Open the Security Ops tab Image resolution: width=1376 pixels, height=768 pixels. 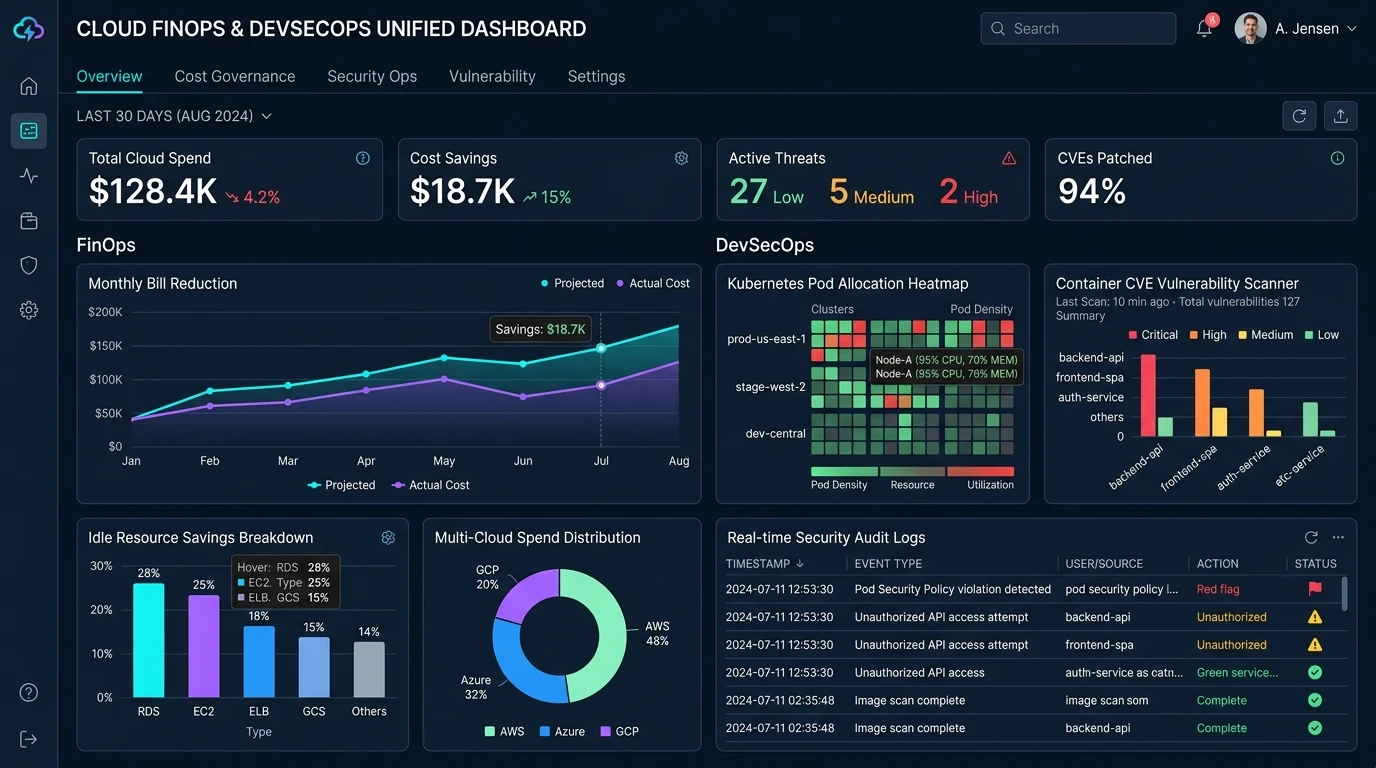[372, 76]
